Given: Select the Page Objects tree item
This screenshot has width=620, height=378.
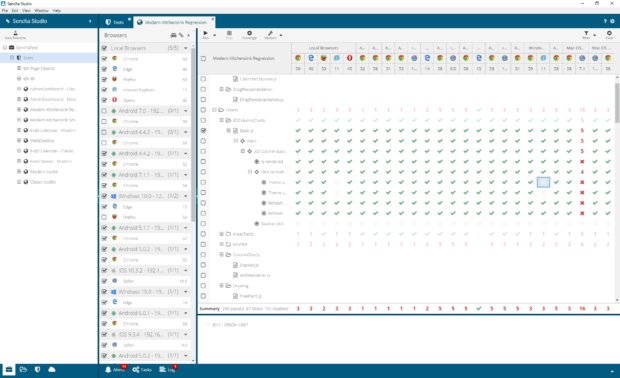Looking at the screenshot, I should point(42,68).
